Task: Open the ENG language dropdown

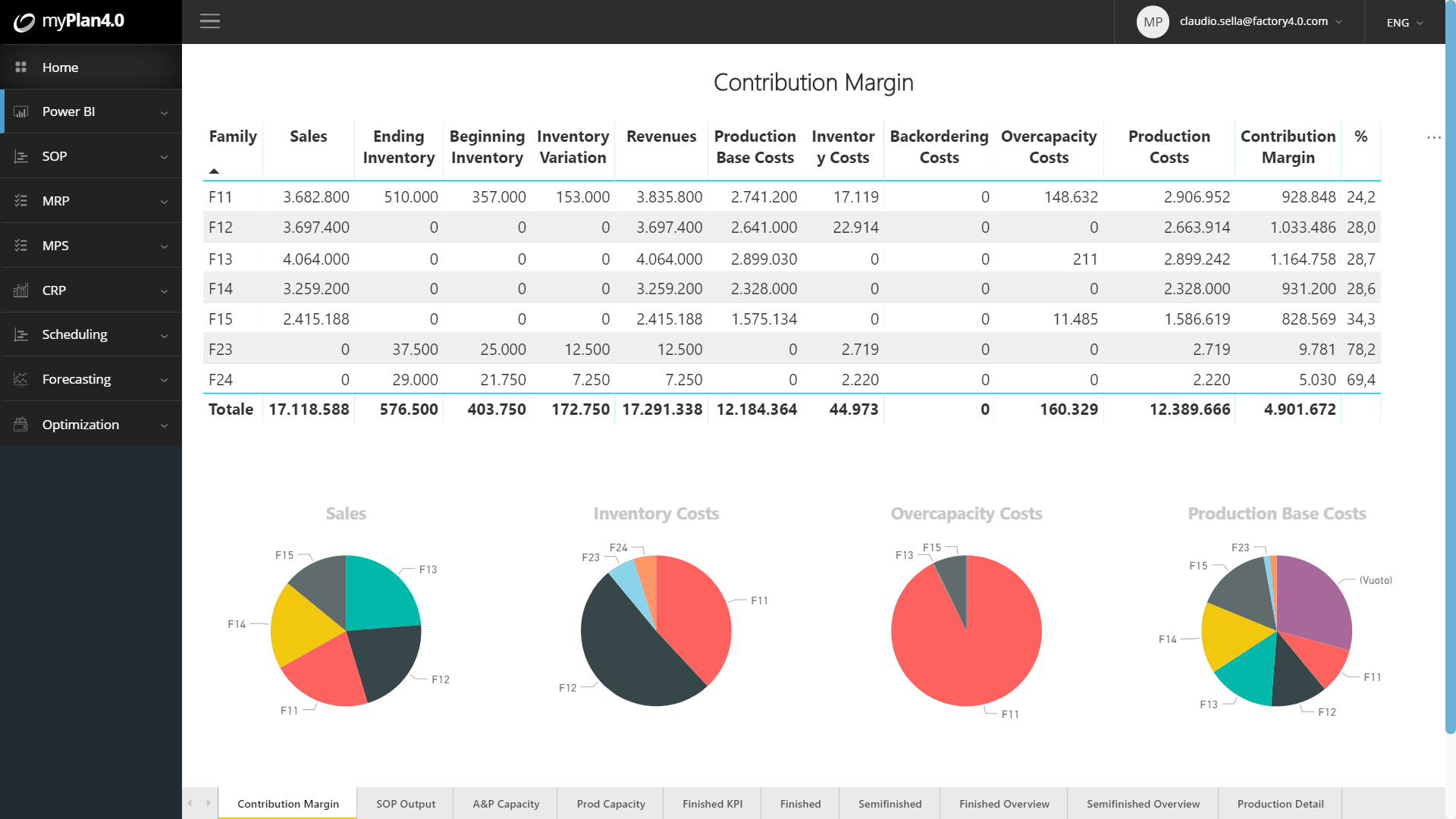Action: (1404, 23)
